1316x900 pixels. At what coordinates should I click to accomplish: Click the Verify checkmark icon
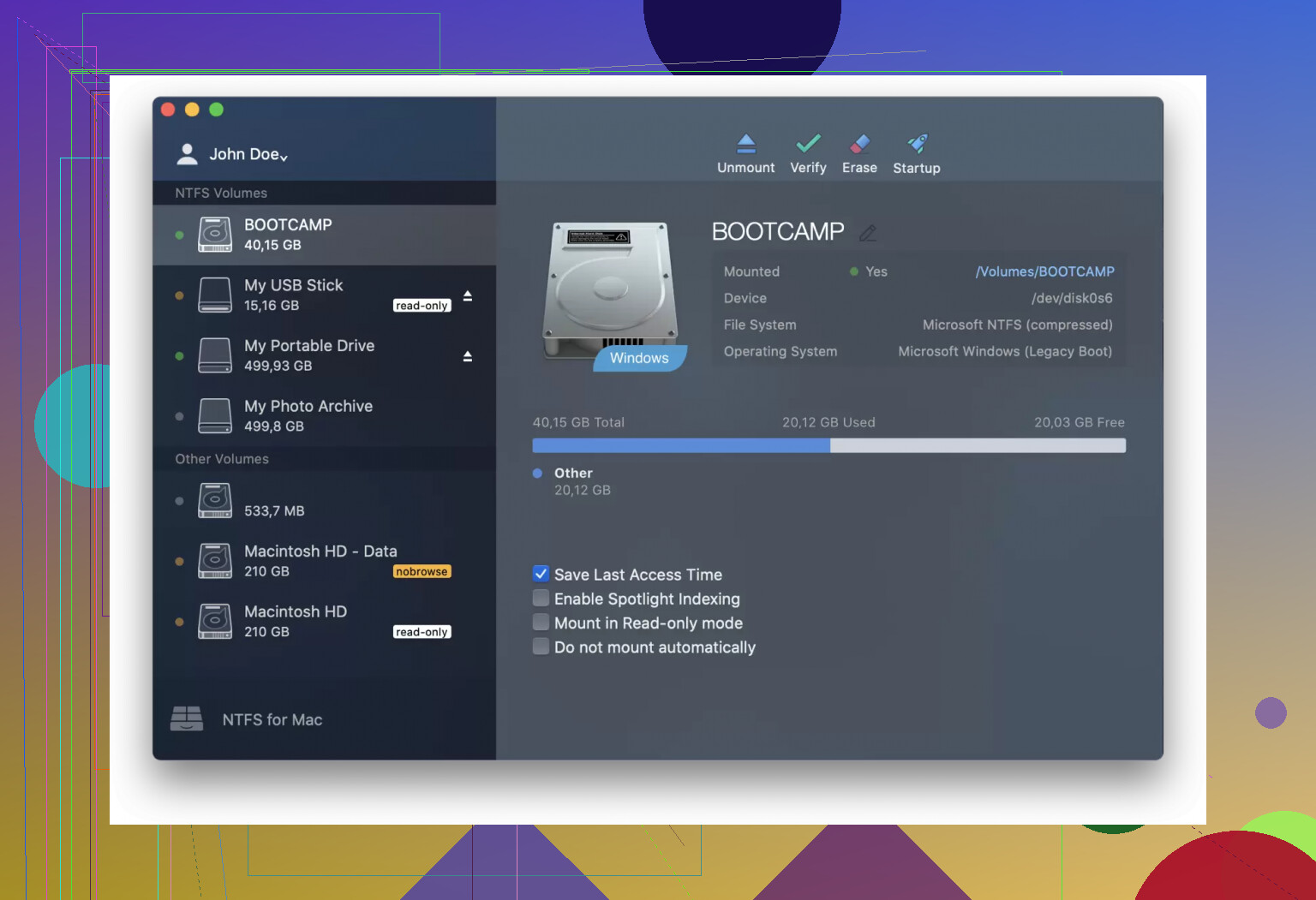[x=808, y=143]
